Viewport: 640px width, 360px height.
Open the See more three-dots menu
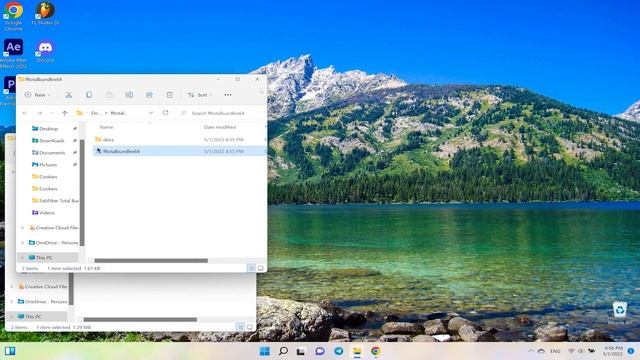pyautogui.click(x=228, y=95)
